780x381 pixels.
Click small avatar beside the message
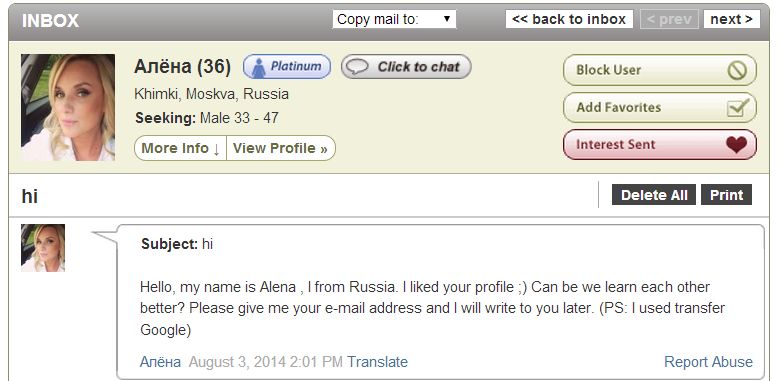[43, 248]
